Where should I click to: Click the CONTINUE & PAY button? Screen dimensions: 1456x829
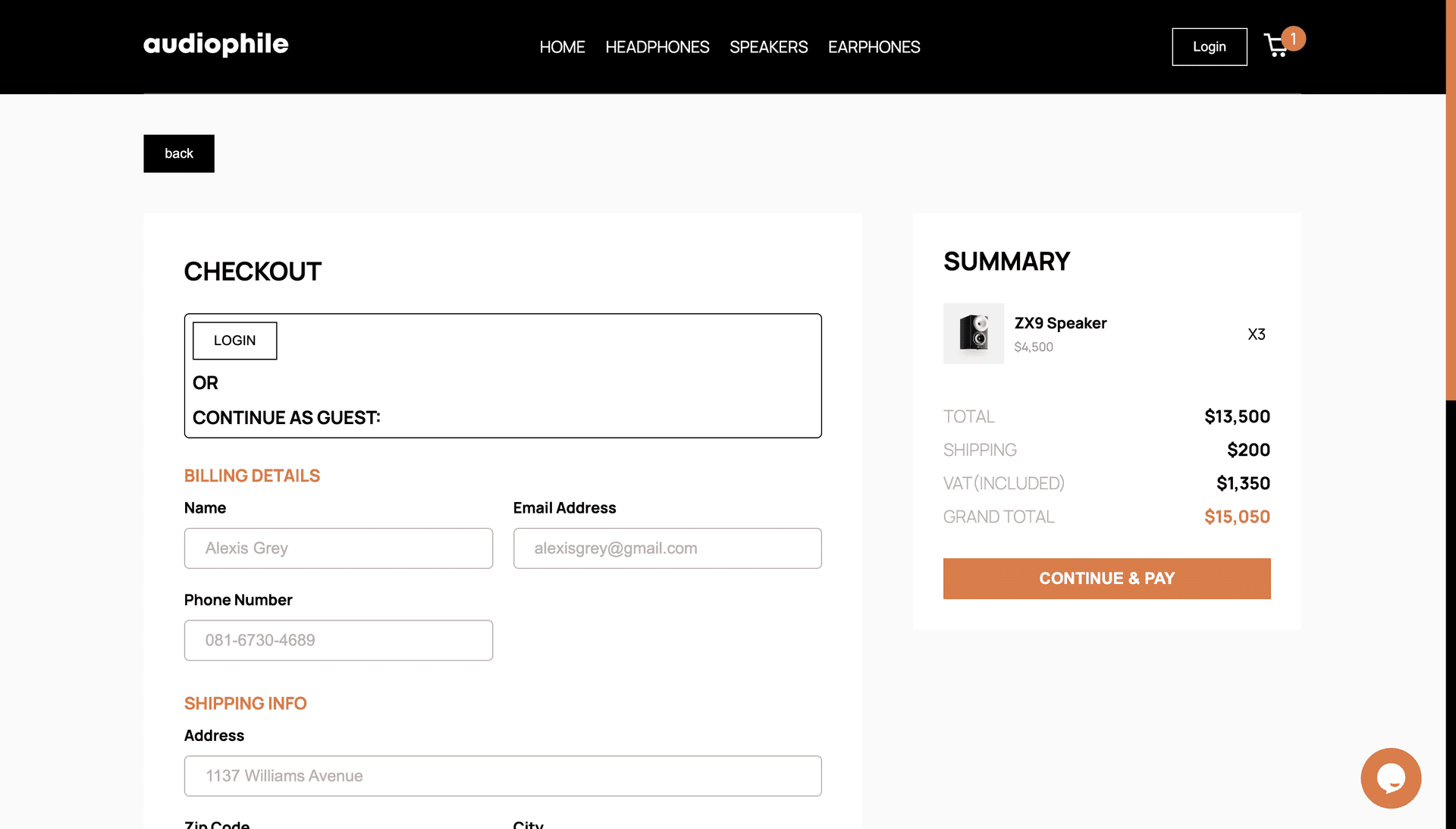(1106, 579)
